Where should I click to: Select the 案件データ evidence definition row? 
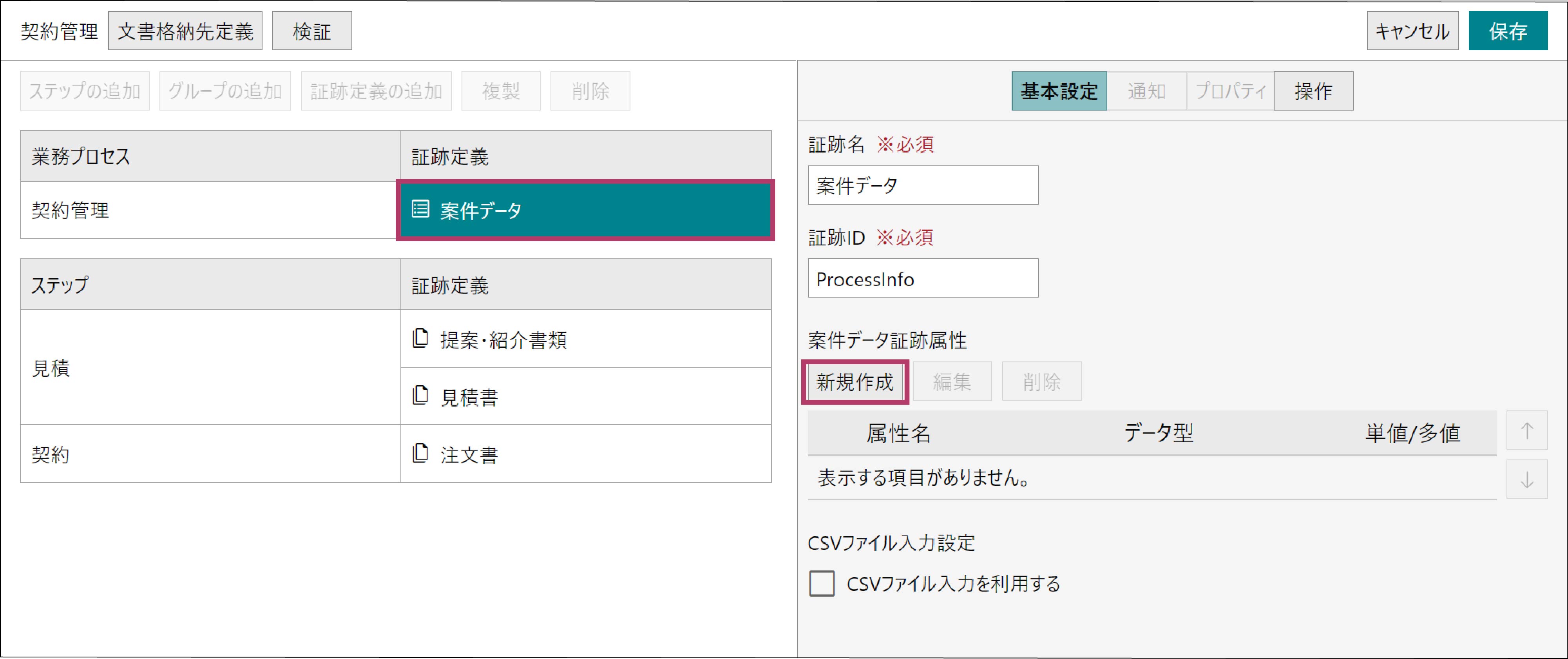[x=586, y=210]
